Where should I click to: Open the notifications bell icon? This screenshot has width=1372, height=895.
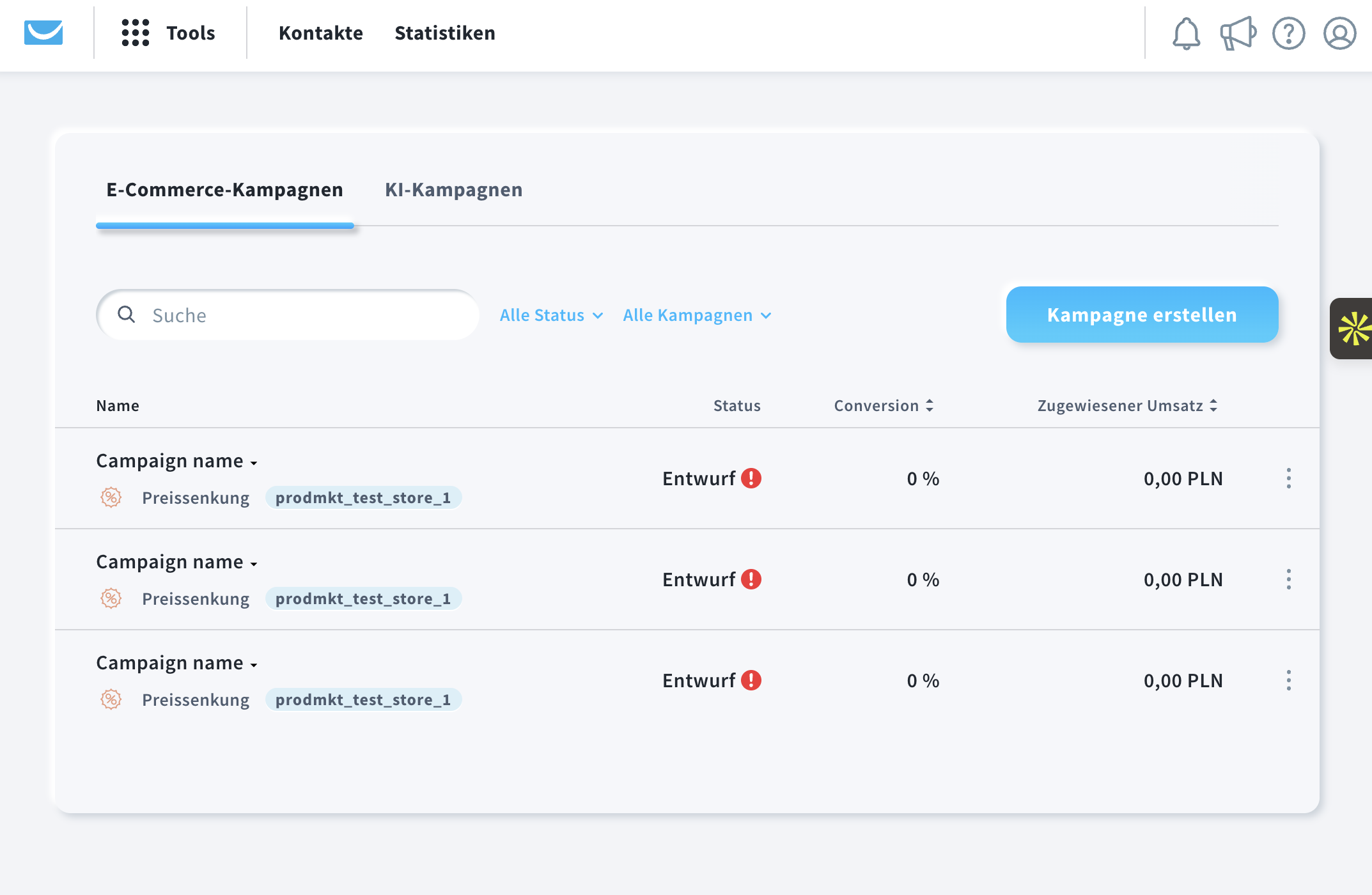click(x=1186, y=33)
